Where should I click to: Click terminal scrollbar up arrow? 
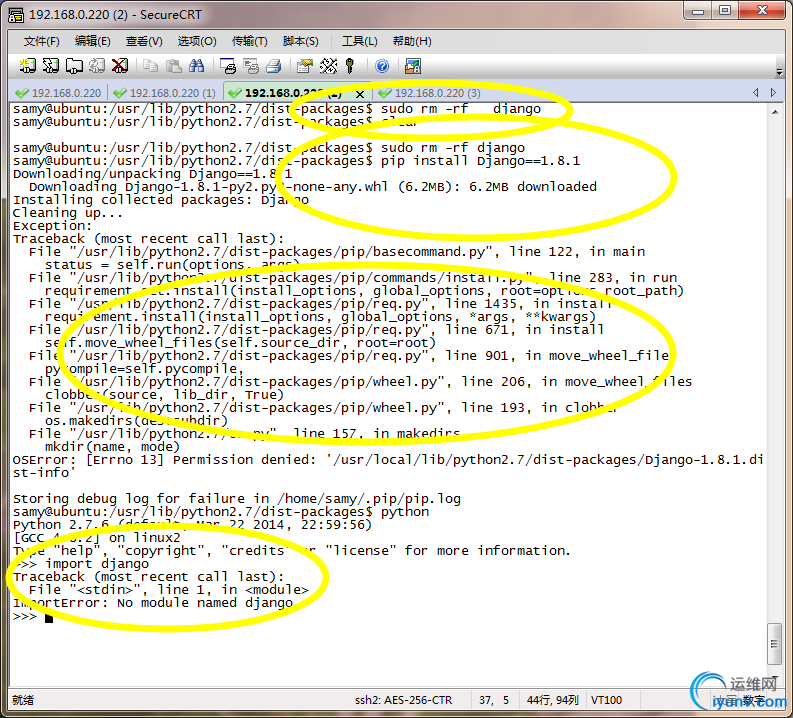click(x=775, y=112)
